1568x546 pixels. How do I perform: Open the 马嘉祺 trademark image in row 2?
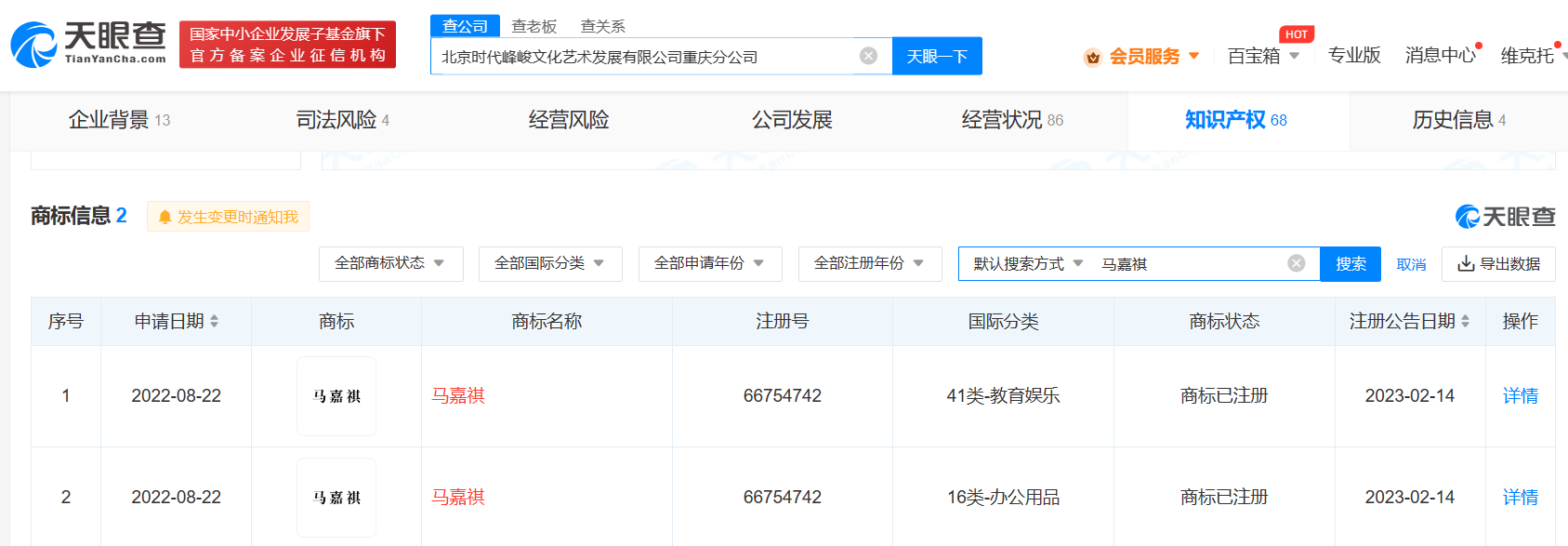click(x=336, y=498)
